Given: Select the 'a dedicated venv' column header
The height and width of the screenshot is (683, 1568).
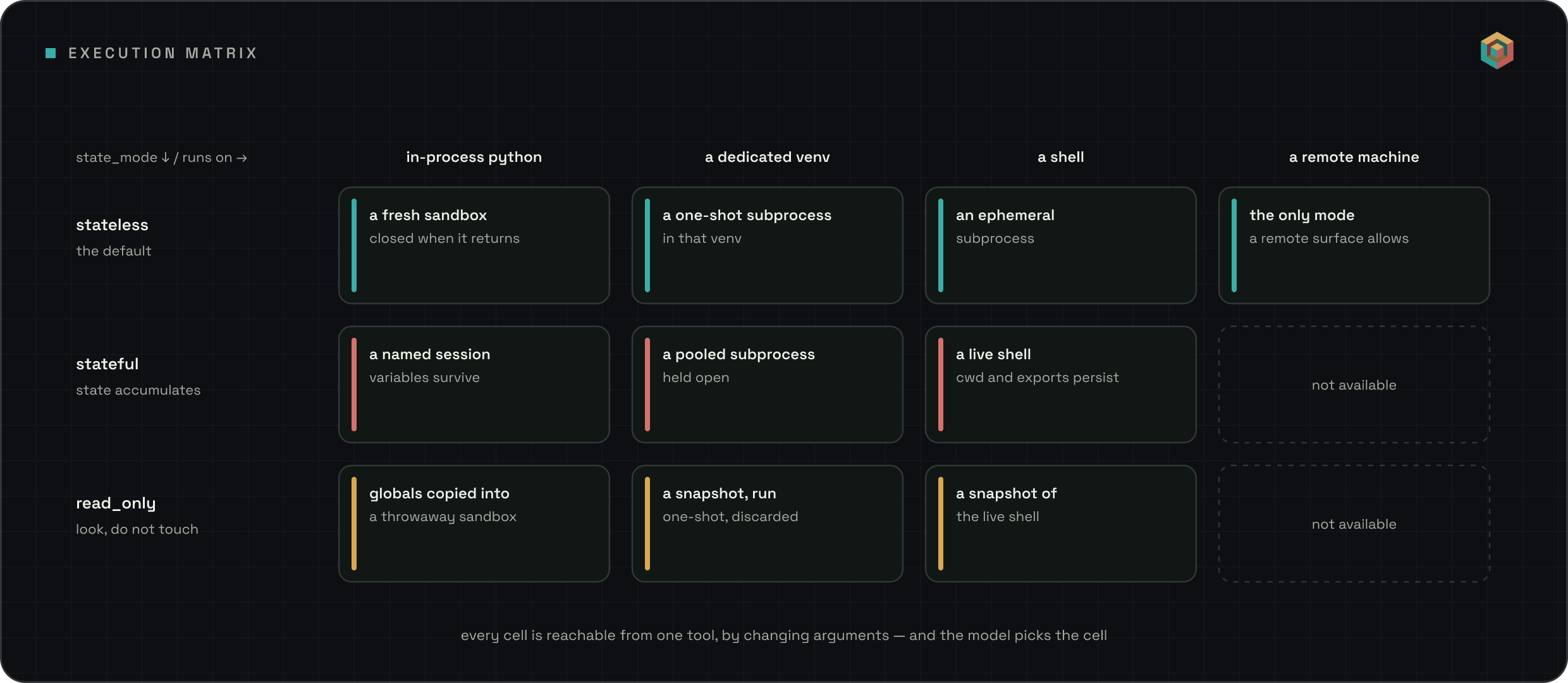Looking at the screenshot, I should (768, 157).
